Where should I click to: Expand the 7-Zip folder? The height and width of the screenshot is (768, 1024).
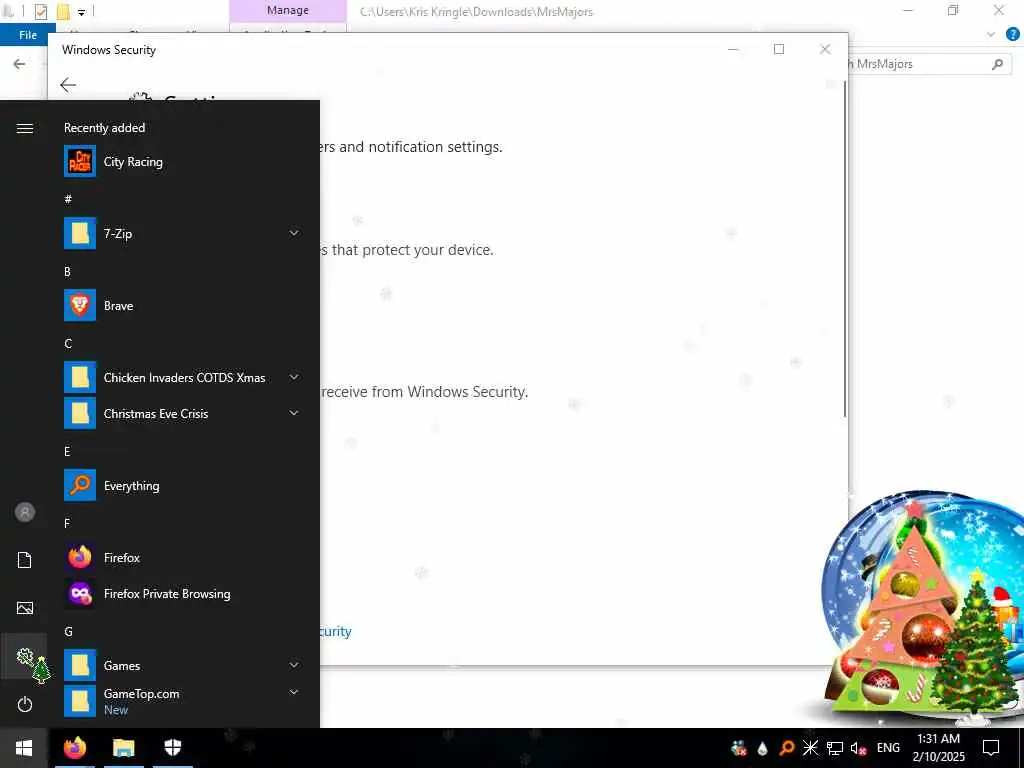point(294,233)
